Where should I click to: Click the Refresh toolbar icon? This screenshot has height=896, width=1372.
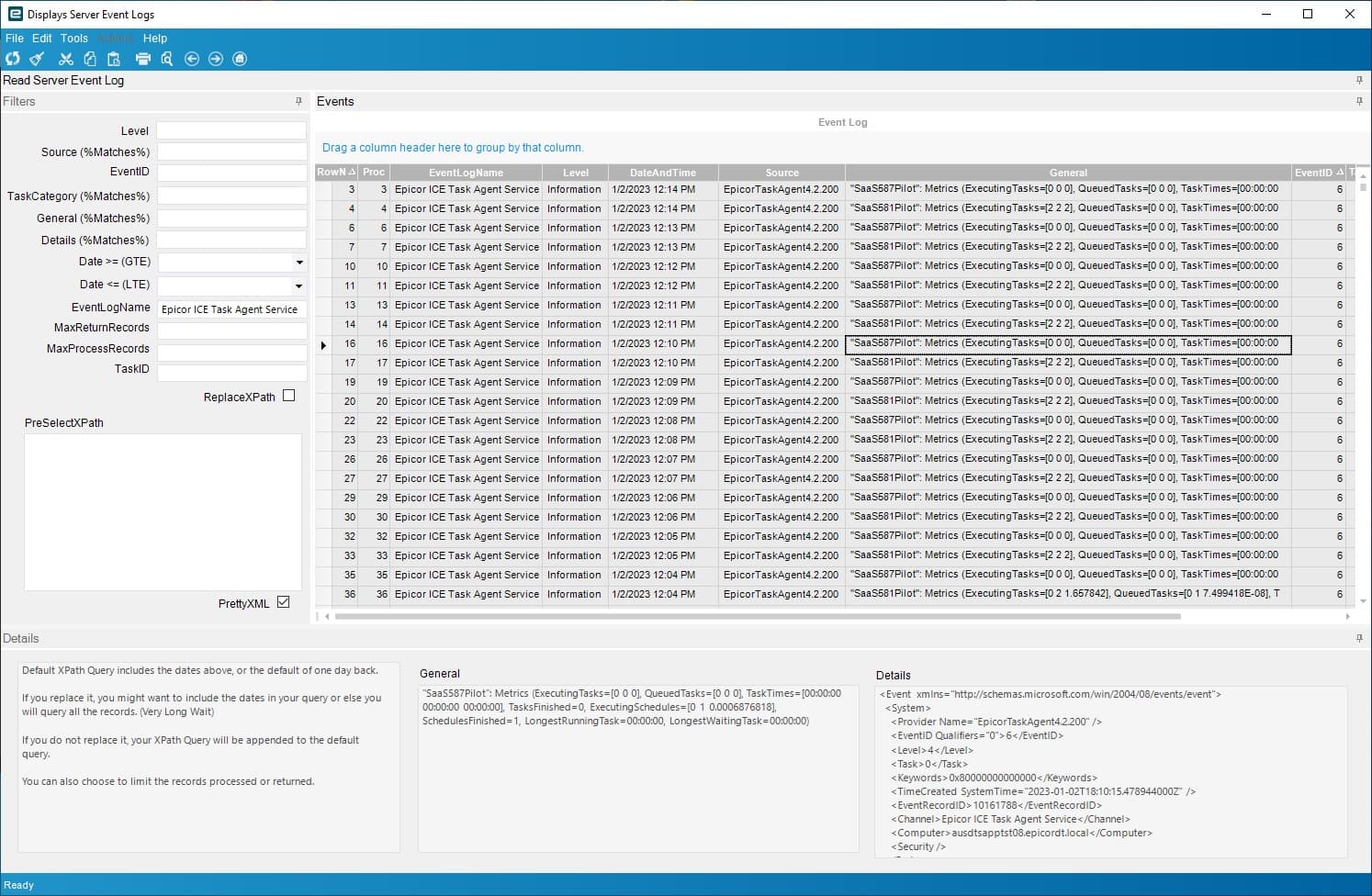point(13,59)
